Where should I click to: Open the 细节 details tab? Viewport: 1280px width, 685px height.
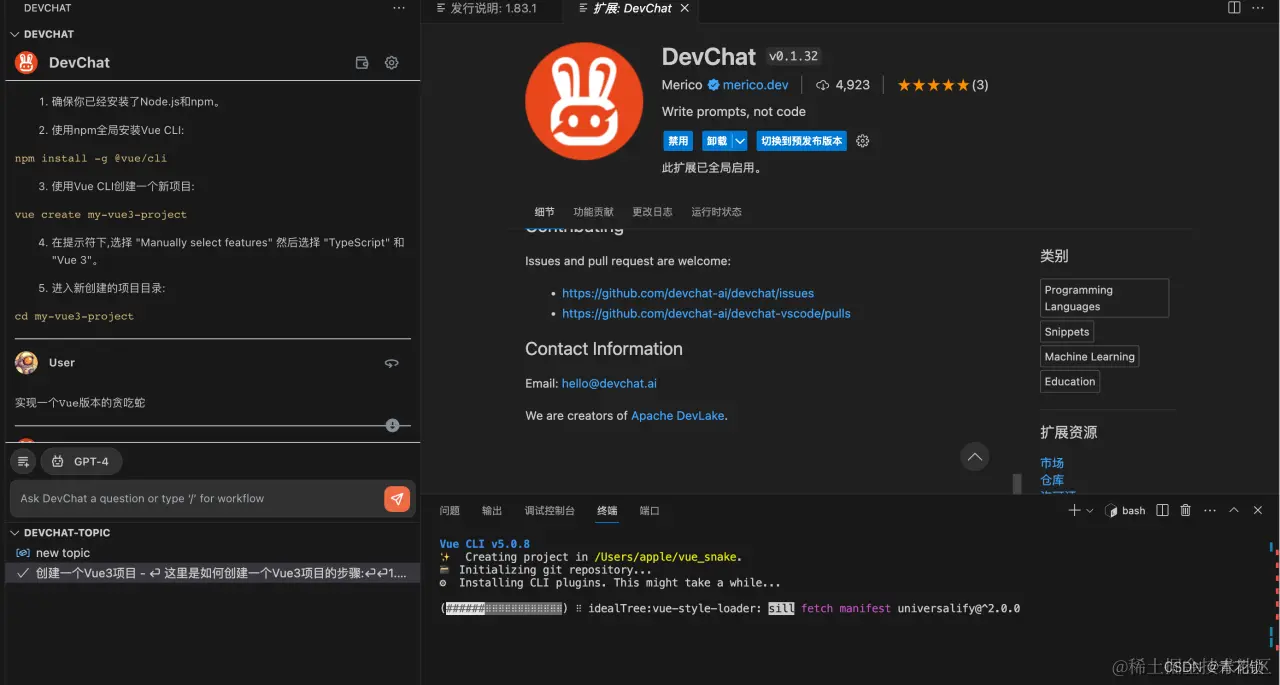pos(544,212)
